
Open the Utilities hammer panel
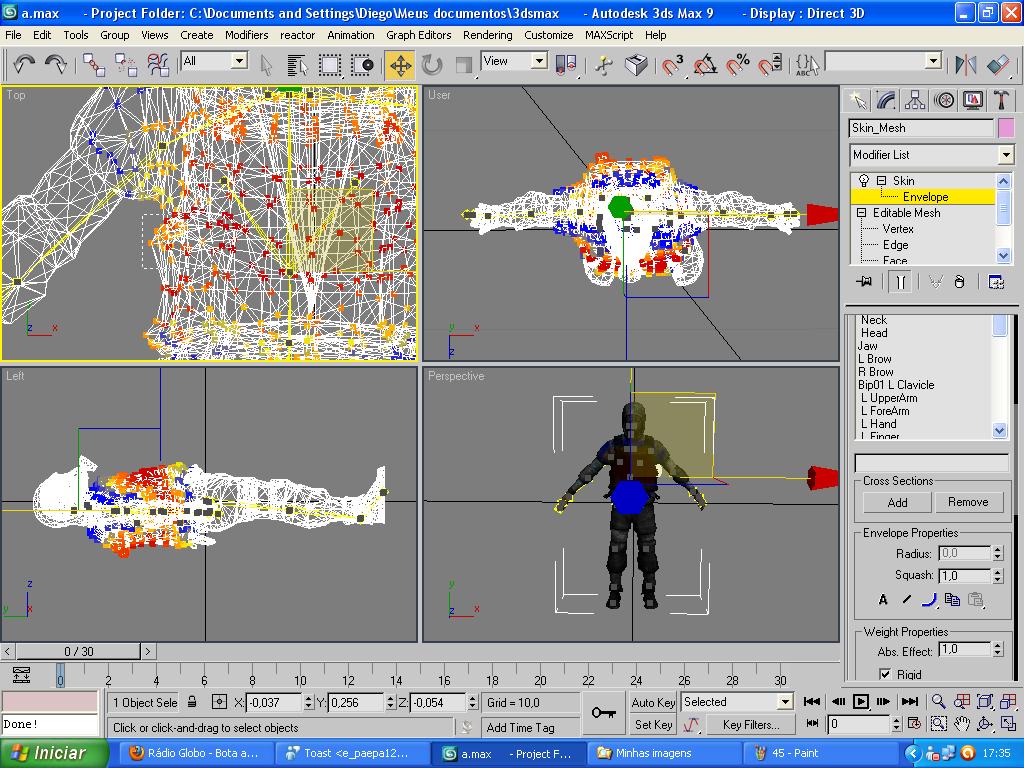tap(1001, 100)
